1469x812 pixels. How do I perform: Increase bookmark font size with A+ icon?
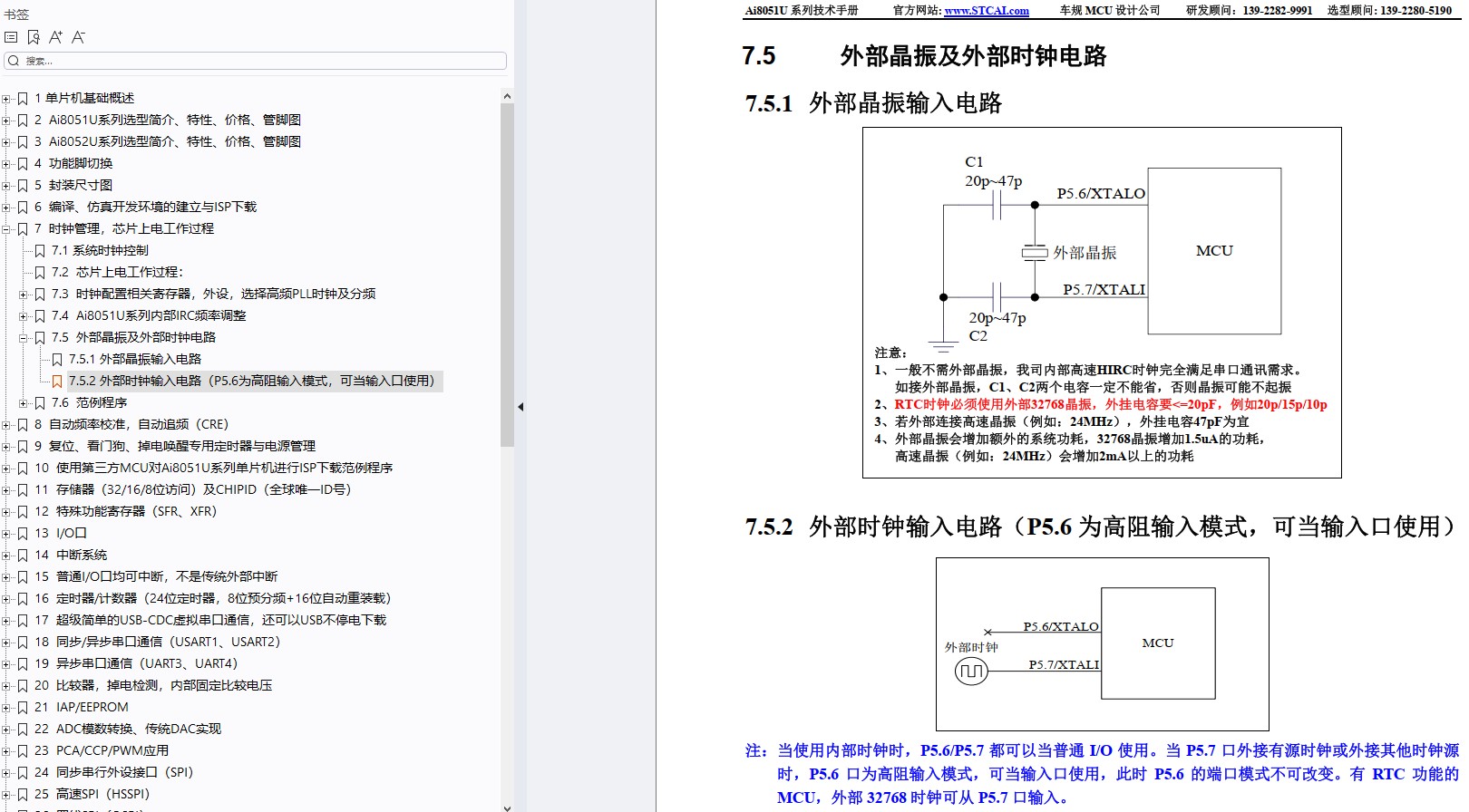tap(55, 37)
